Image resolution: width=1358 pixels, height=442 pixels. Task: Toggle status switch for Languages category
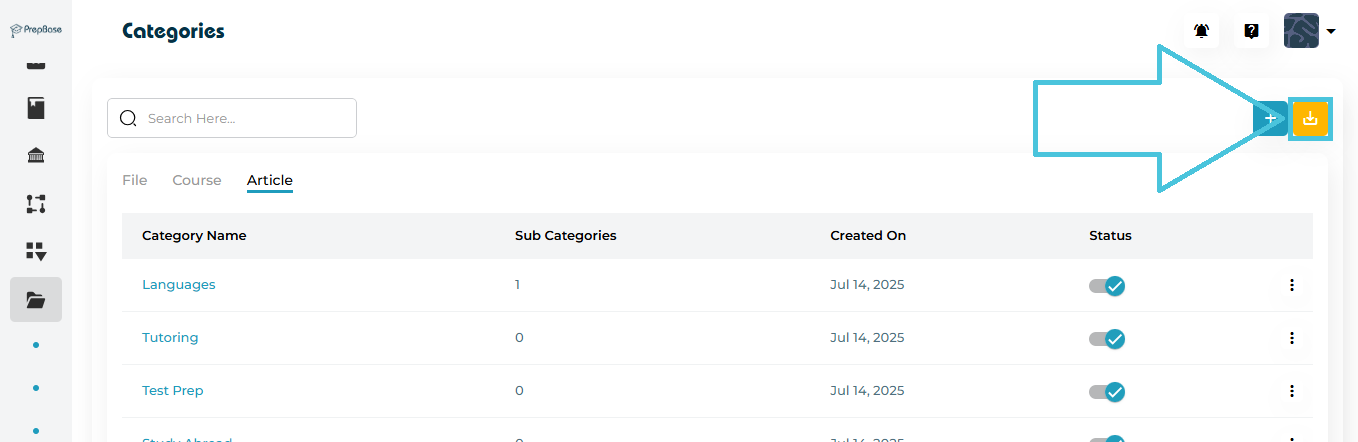point(1107,285)
